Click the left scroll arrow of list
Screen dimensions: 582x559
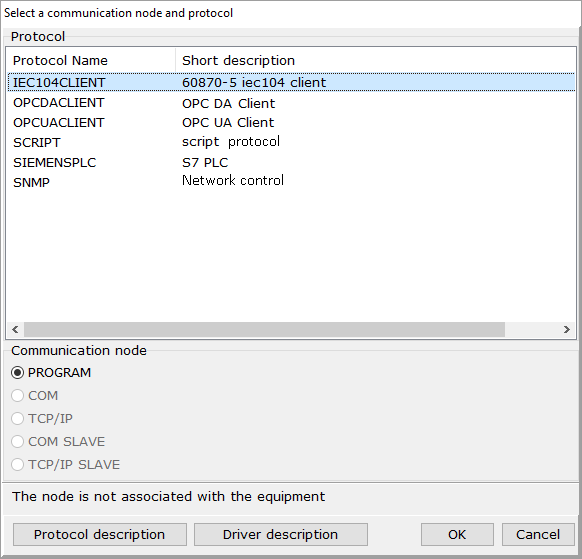(15, 329)
